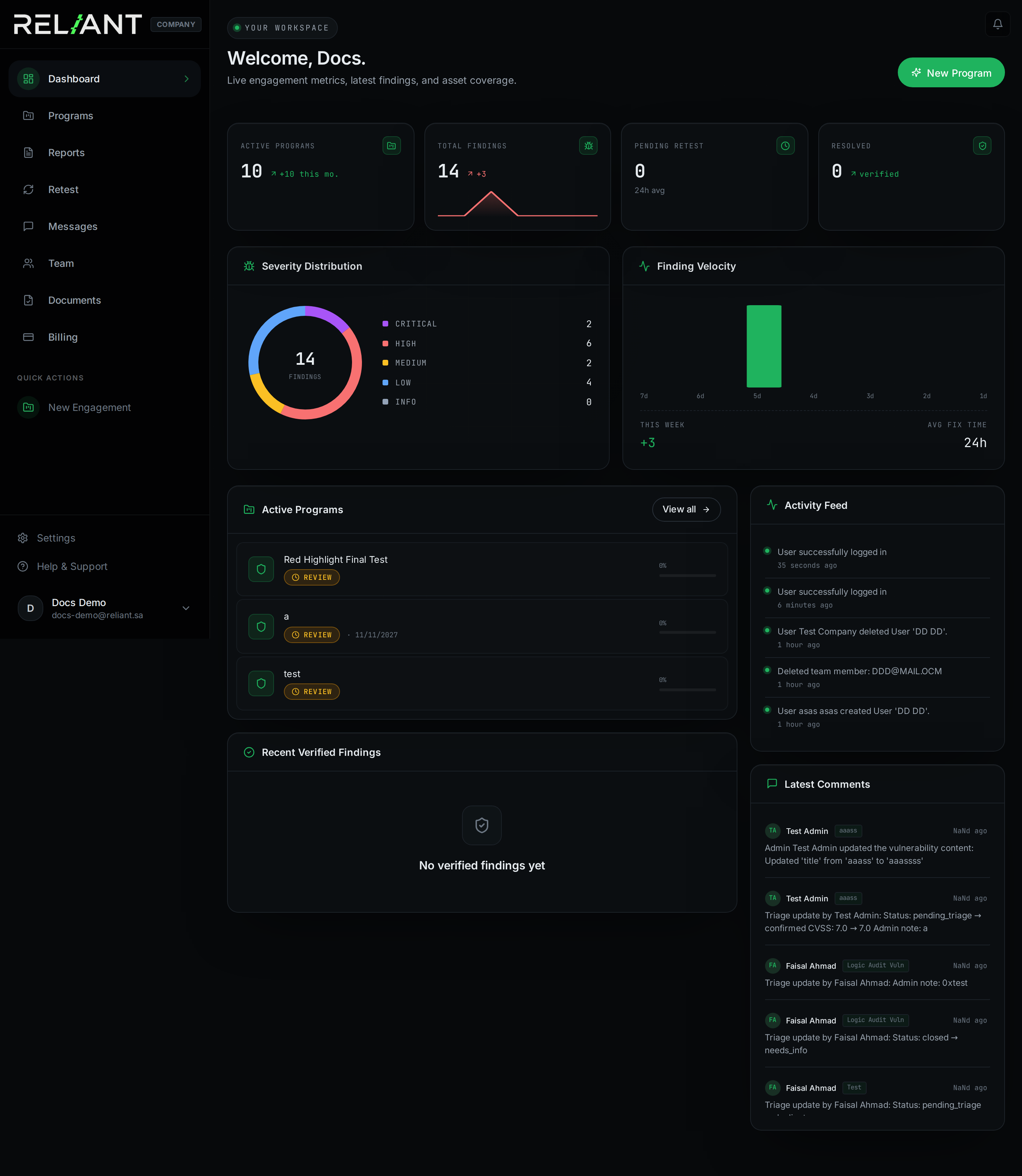
Task: Click YOUR WORKSPACE badge
Action: point(282,28)
